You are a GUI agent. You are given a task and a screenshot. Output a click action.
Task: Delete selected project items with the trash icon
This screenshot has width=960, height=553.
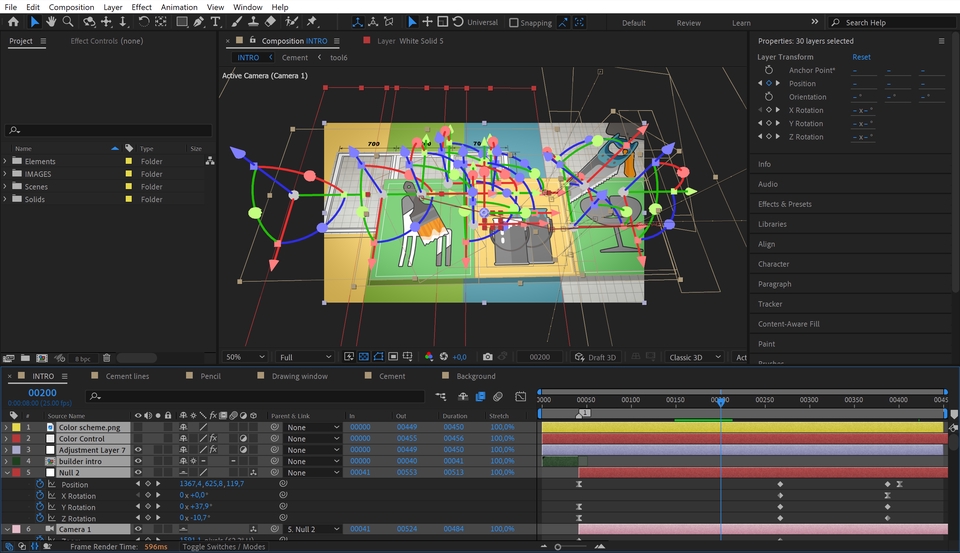tap(107, 358)
